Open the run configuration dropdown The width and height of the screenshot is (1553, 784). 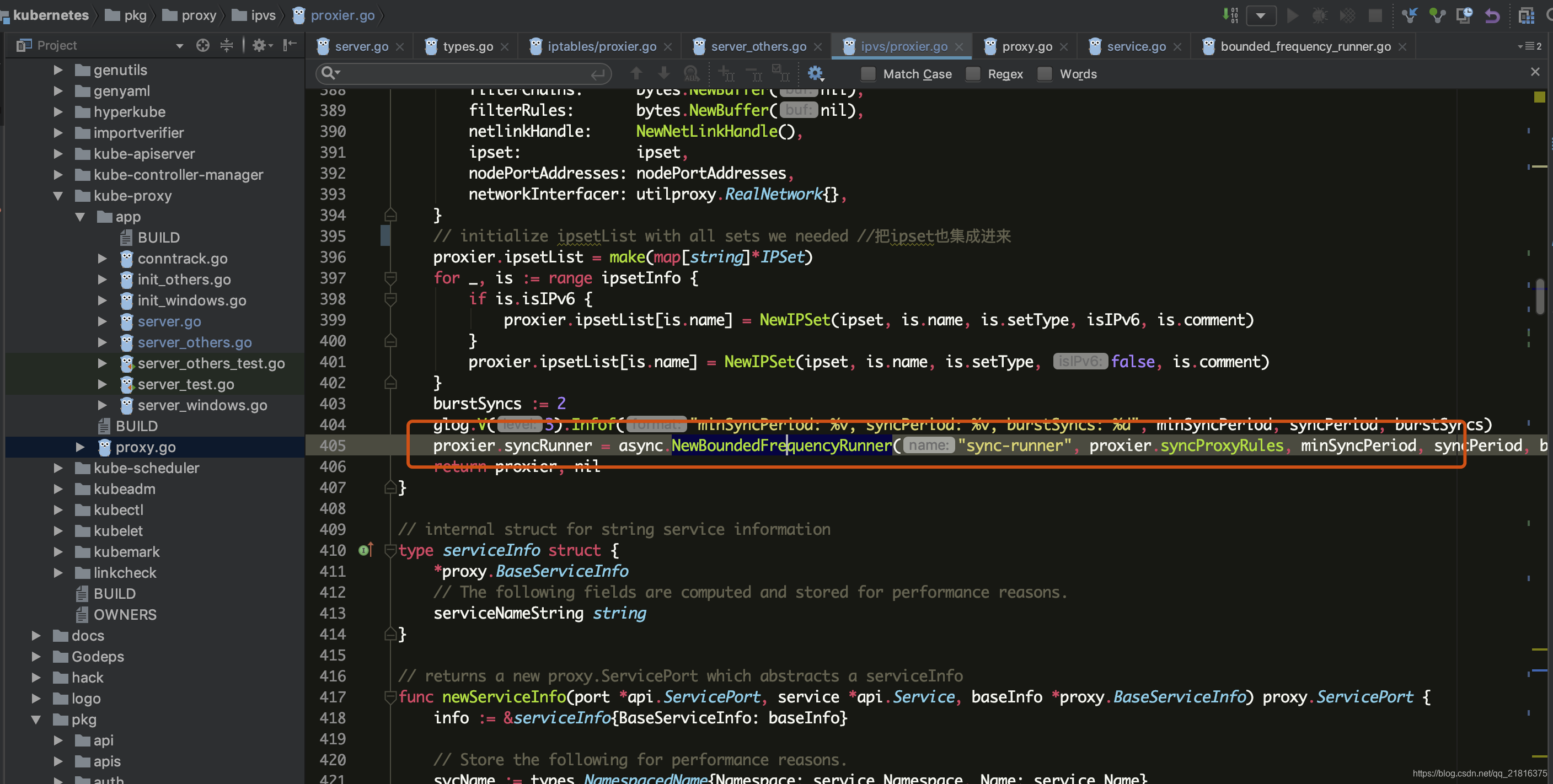1261,15
